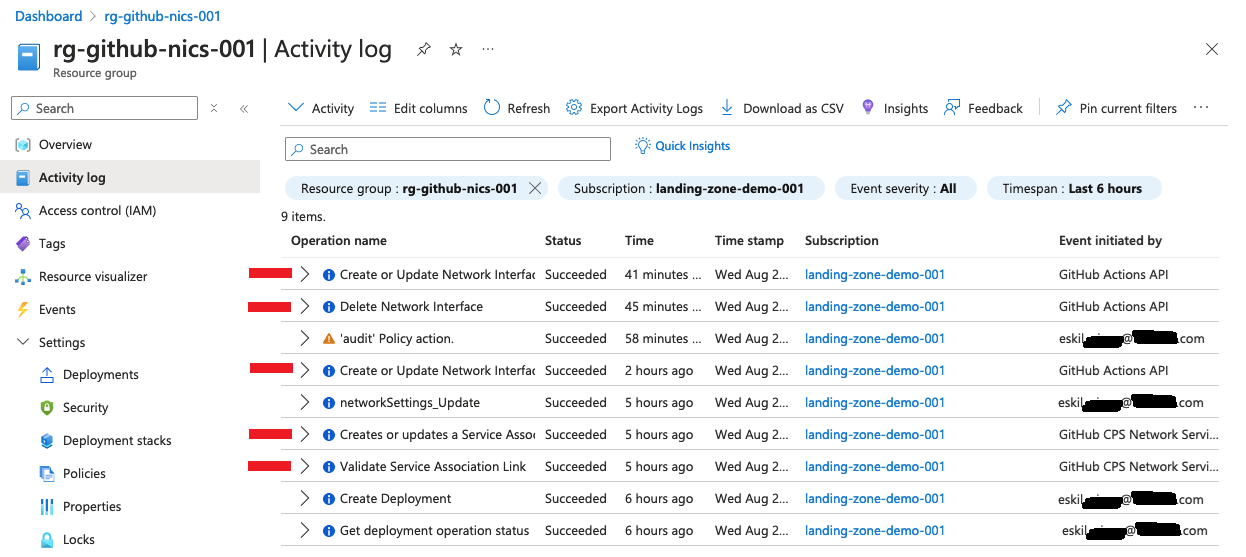Open the toolbar overflow ellipsis menu
1246x557 pixels.
[x=1201, y=108]
